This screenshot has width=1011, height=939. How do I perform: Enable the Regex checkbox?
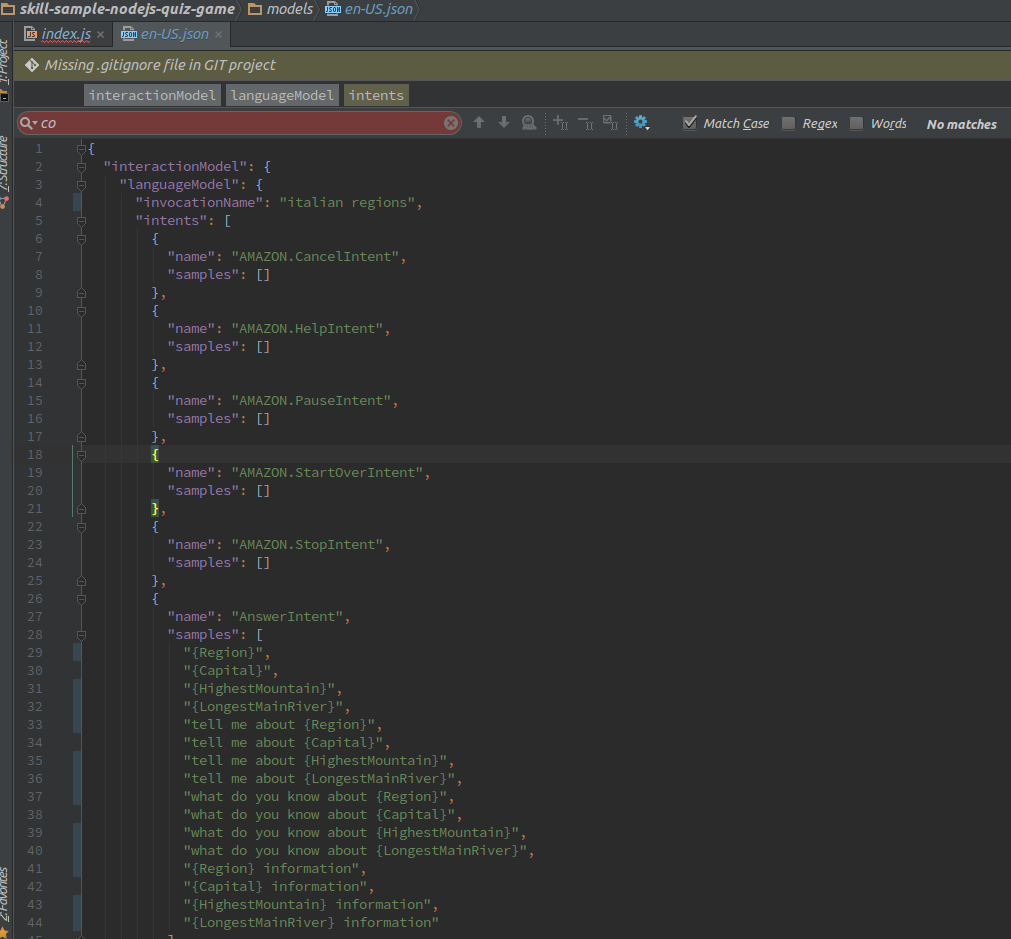click(x=788, y=123)
